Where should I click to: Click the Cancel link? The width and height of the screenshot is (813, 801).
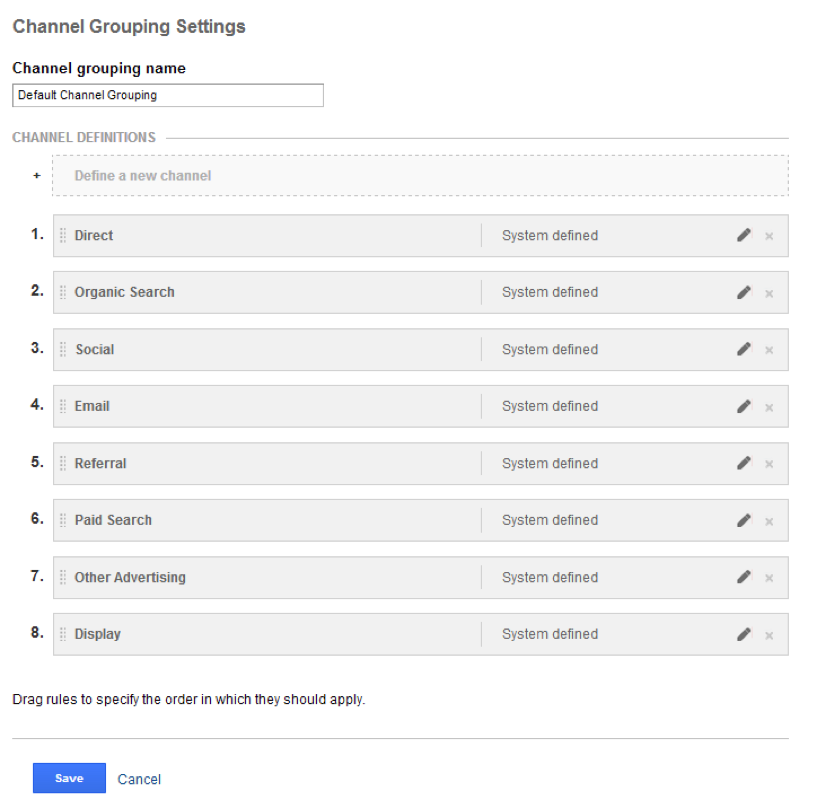[x=139, y=779]
